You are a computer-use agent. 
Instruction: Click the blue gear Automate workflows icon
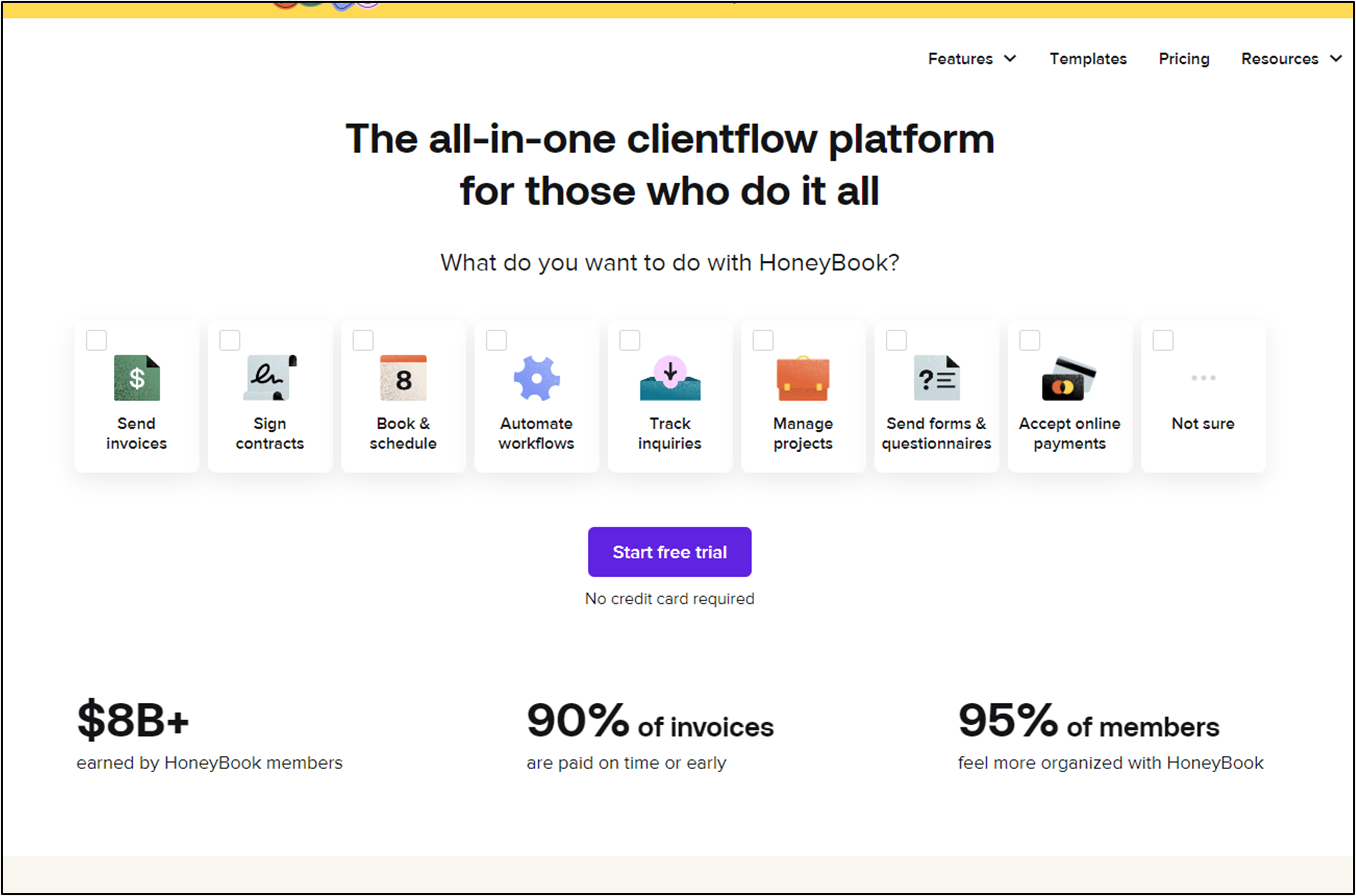pyautogui.click(x=537, y=378)
